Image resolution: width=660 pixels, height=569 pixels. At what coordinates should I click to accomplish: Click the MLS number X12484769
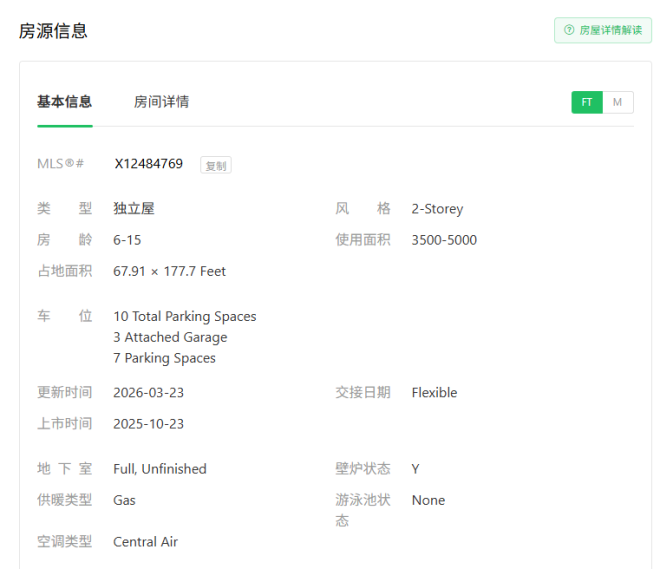(x=148, y=164)
